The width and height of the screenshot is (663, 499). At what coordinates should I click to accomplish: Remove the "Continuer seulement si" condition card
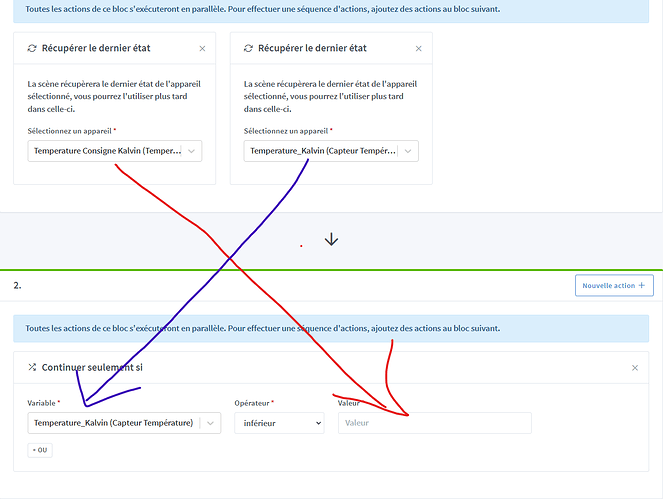point(634,368)
